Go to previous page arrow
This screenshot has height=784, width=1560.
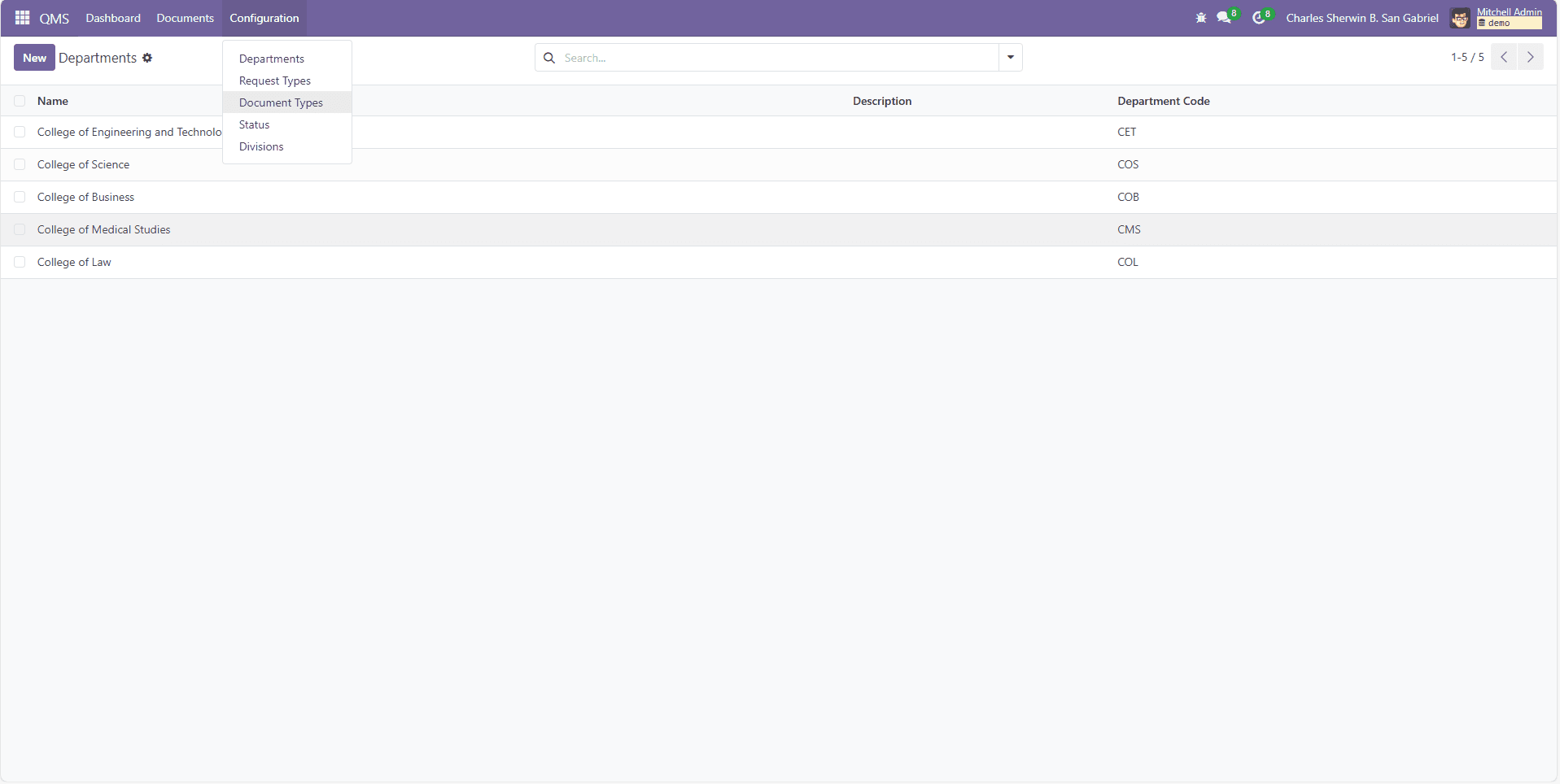coord(1504,57)
